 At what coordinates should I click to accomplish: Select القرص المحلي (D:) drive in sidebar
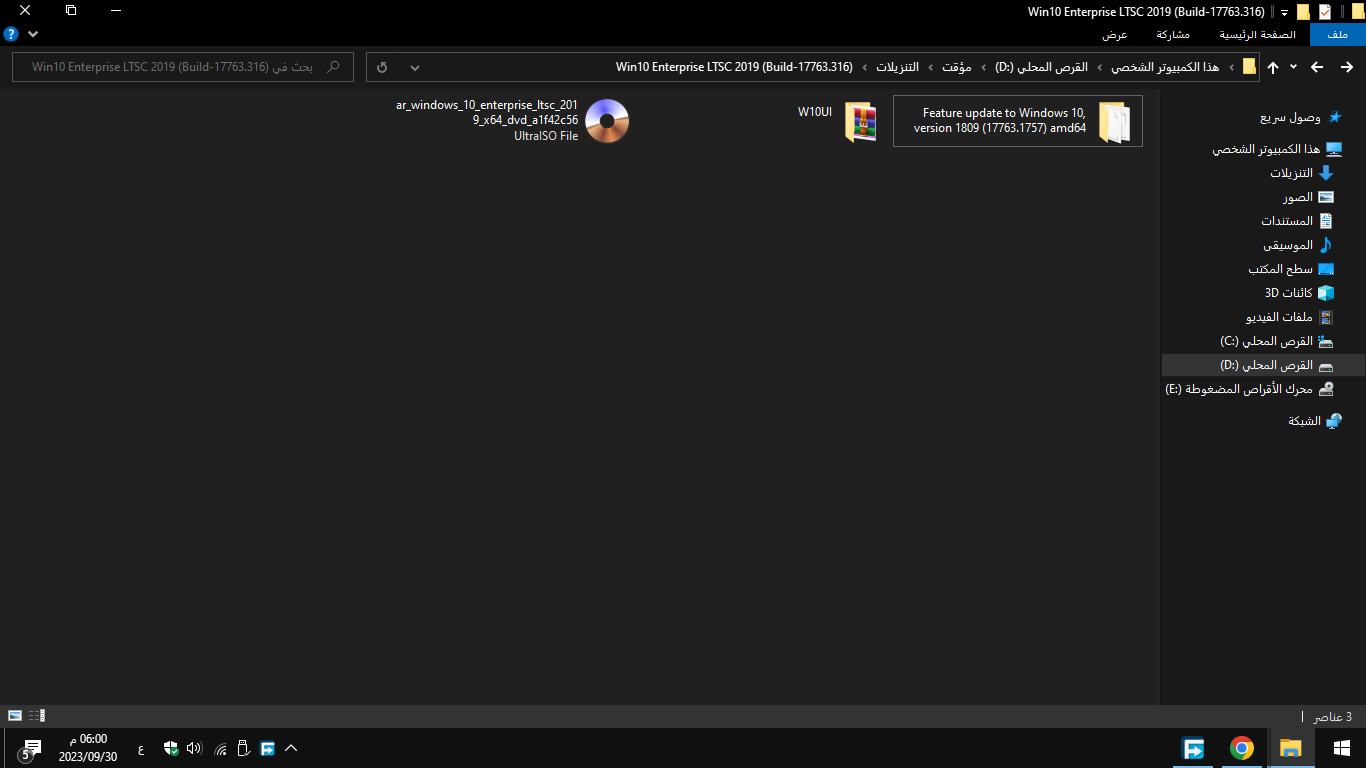coord(1263,365)
